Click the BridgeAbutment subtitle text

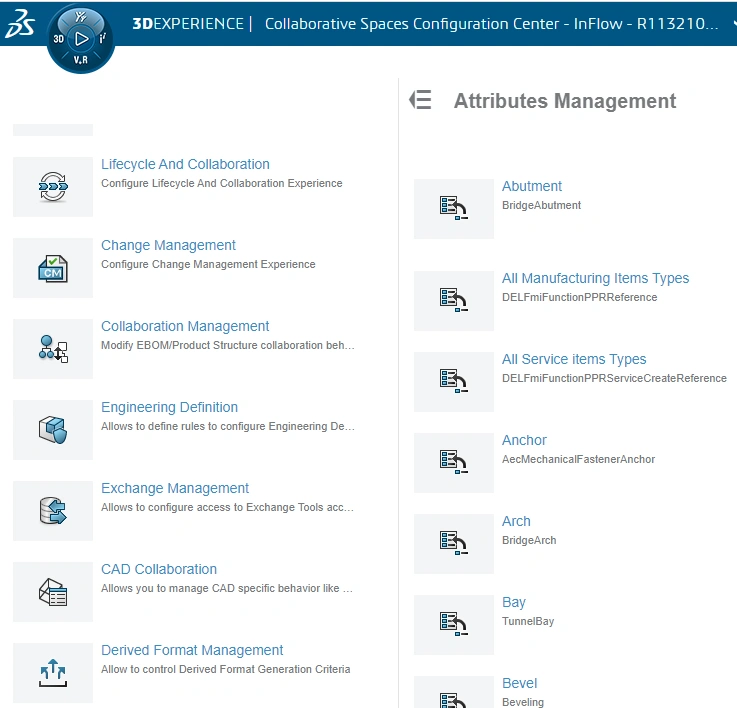pyautogui.click(x=541, y=205)
